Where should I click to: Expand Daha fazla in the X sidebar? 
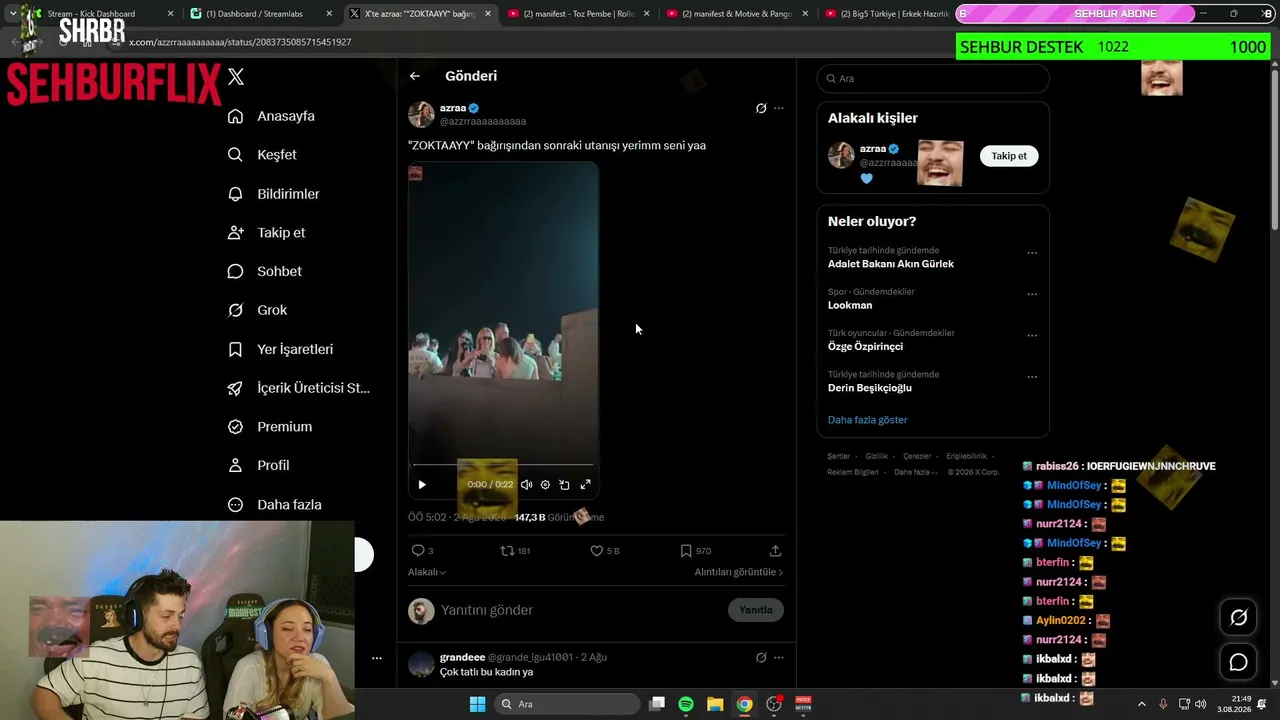pyautogui.click(x=274, y=505)
